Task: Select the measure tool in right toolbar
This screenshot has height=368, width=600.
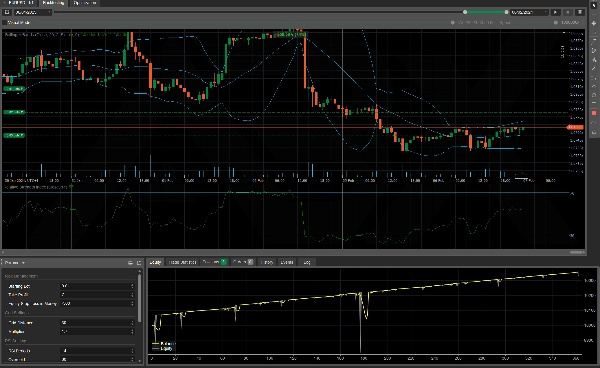Action: (x=594, y=78)
